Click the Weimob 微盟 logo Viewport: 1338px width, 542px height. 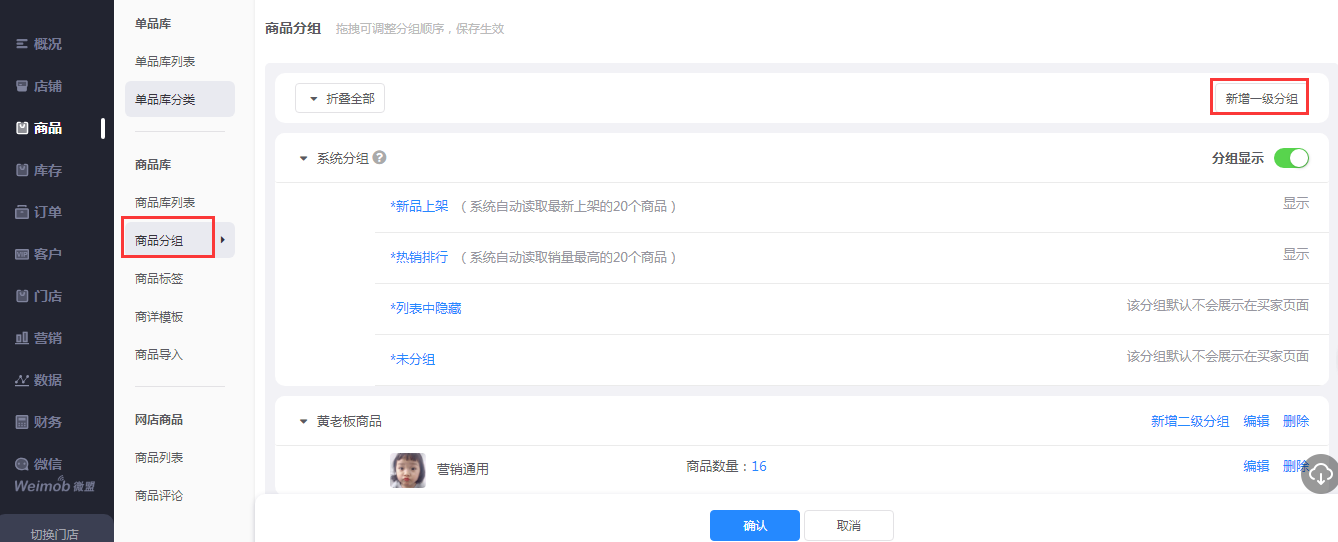click(x=55, y=485)
